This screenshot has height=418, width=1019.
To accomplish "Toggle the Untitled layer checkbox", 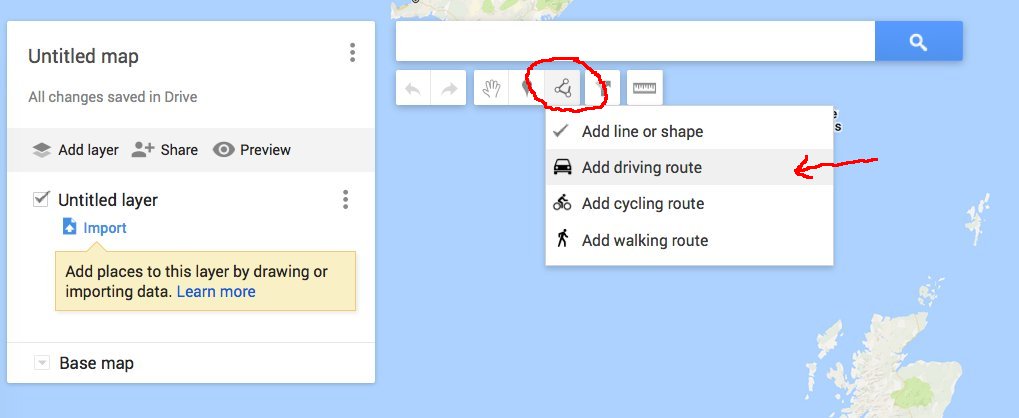I will (41, 199).
